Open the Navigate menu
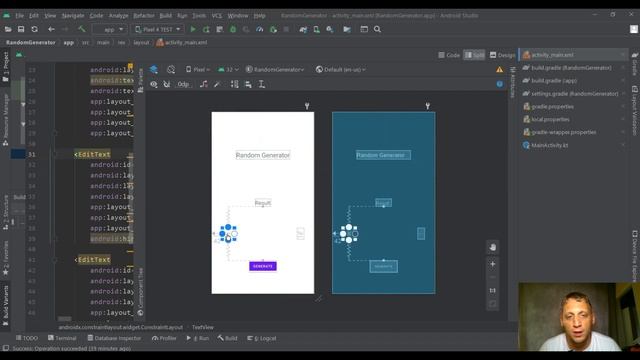This screenshot has height=360, width=640. (73, 16)
